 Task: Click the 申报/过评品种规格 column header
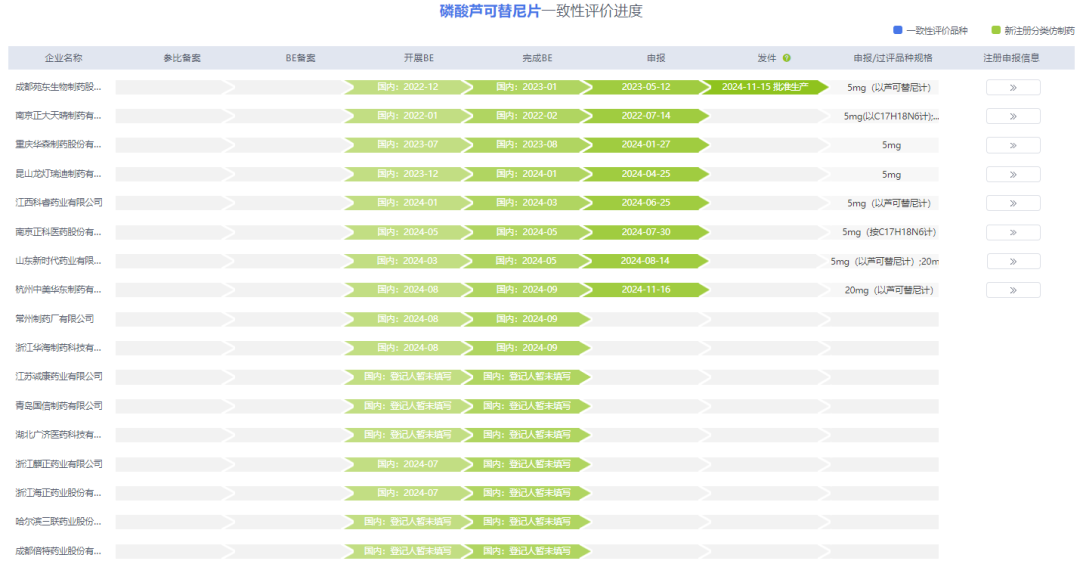pyautogui.click(x=893, y=58)
